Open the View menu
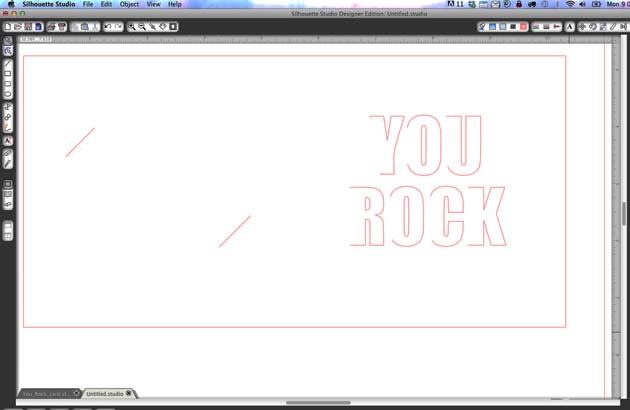The width and height of the screenshot is (630, 410). tap(153, 4)
